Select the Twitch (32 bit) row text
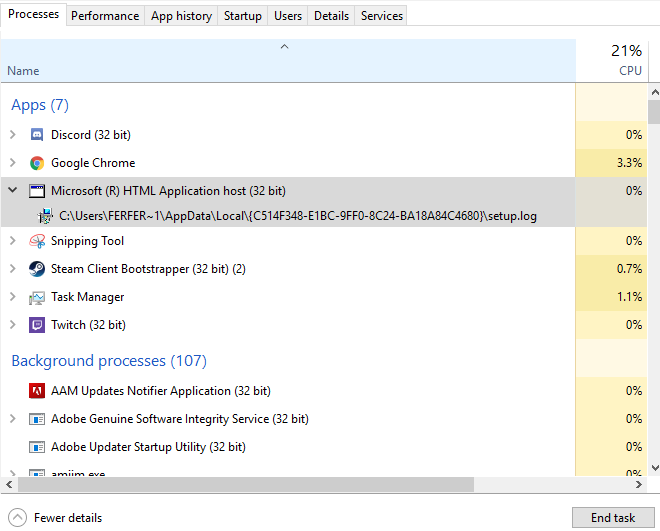 point(88,325)
